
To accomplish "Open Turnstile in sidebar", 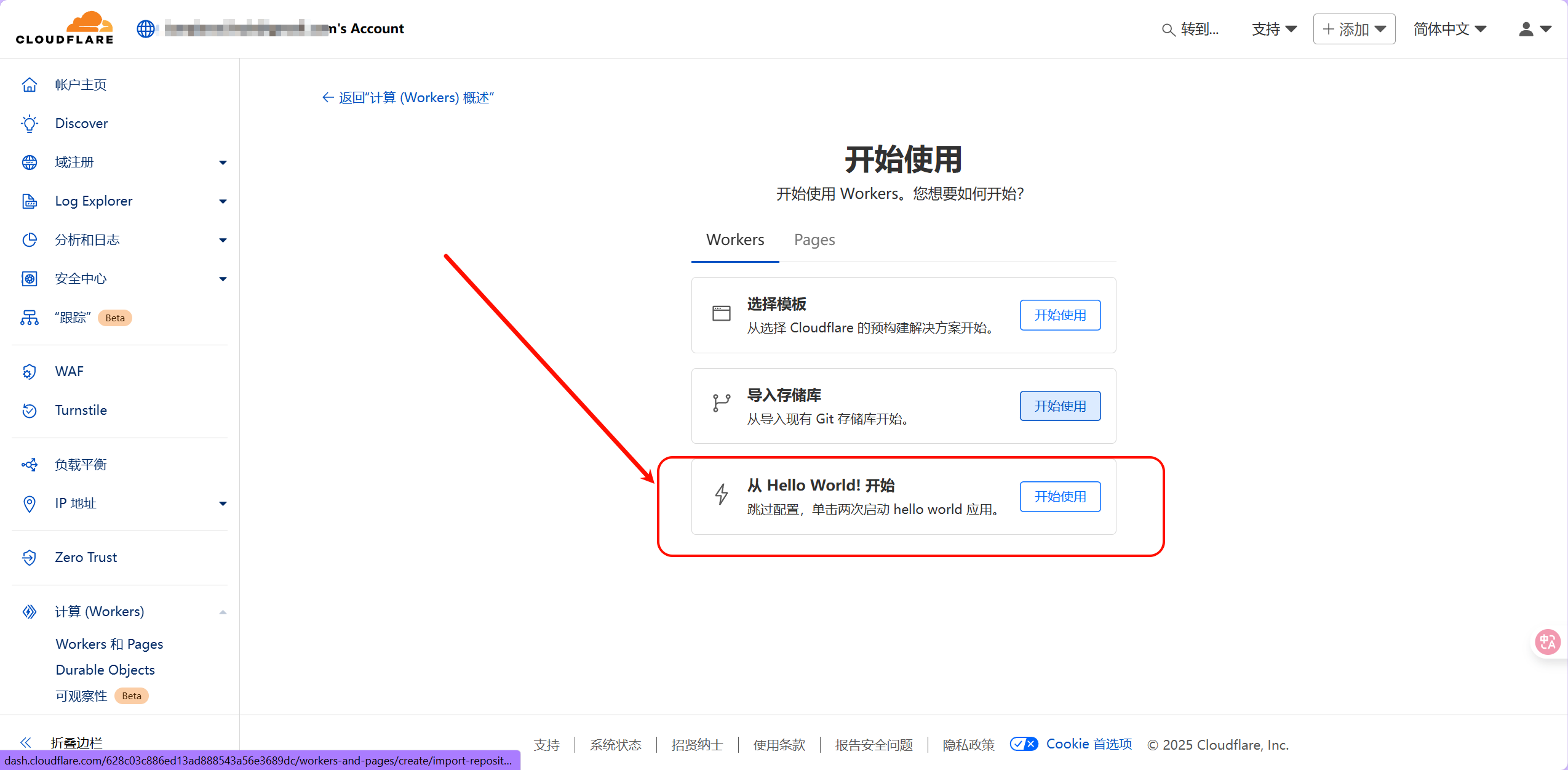I will pos(81,411).
